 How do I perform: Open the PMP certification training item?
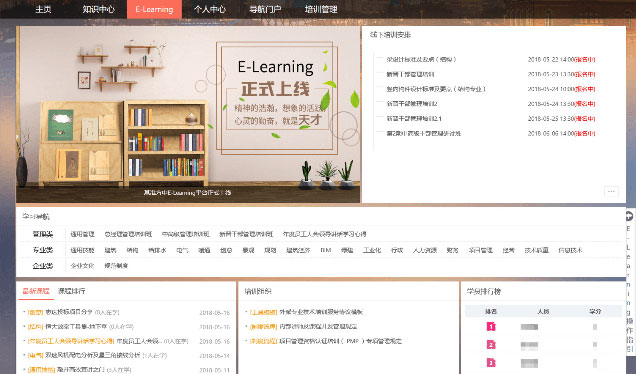tap(325, 341)
